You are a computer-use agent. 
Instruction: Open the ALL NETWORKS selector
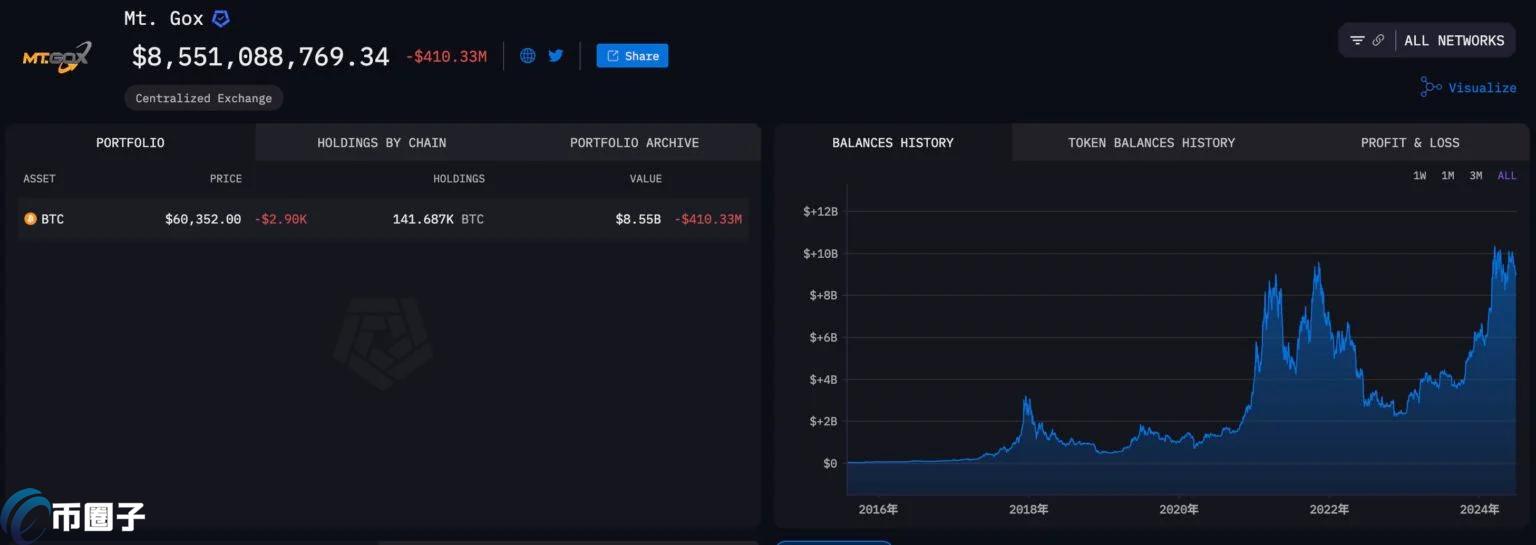coord(1454,40)
